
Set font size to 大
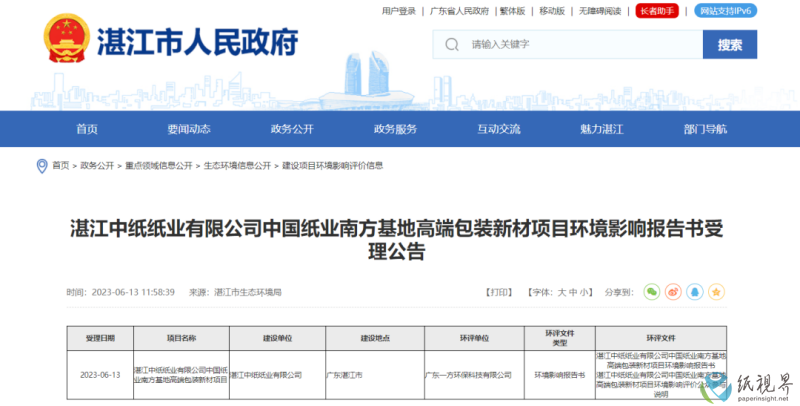point(562,292)
